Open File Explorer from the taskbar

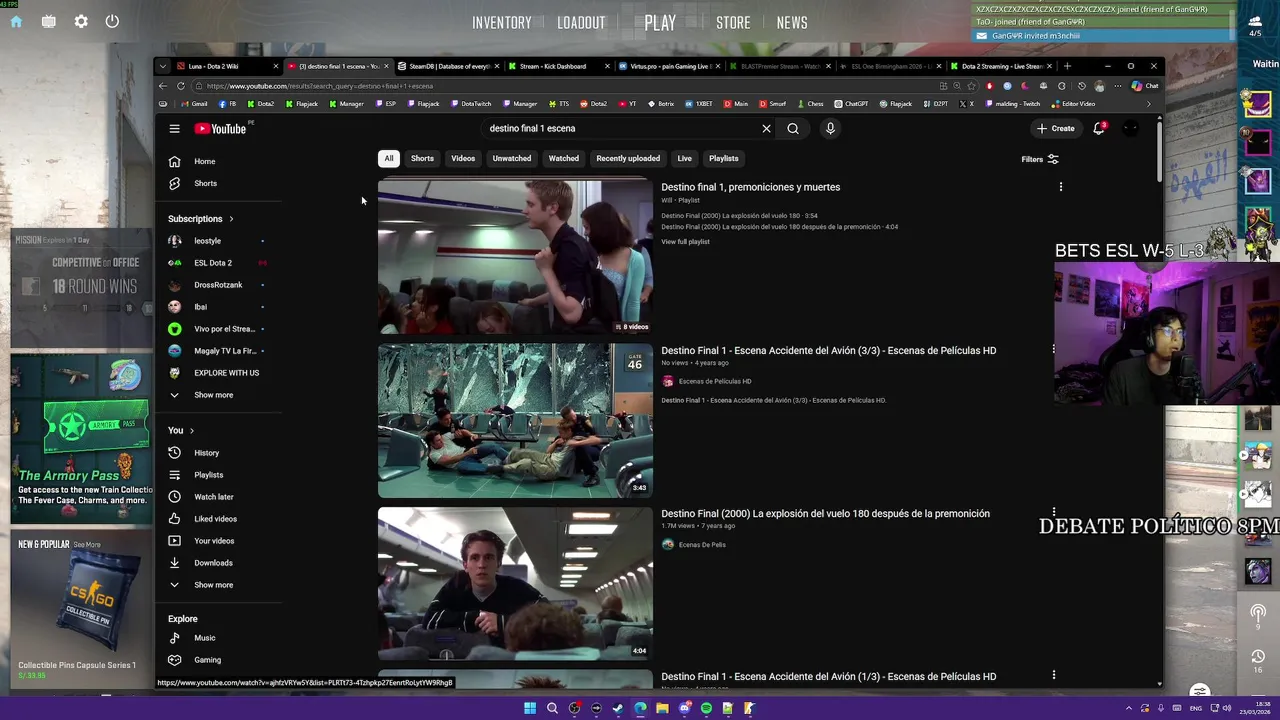pyautogui.click(x=662, y=708)
